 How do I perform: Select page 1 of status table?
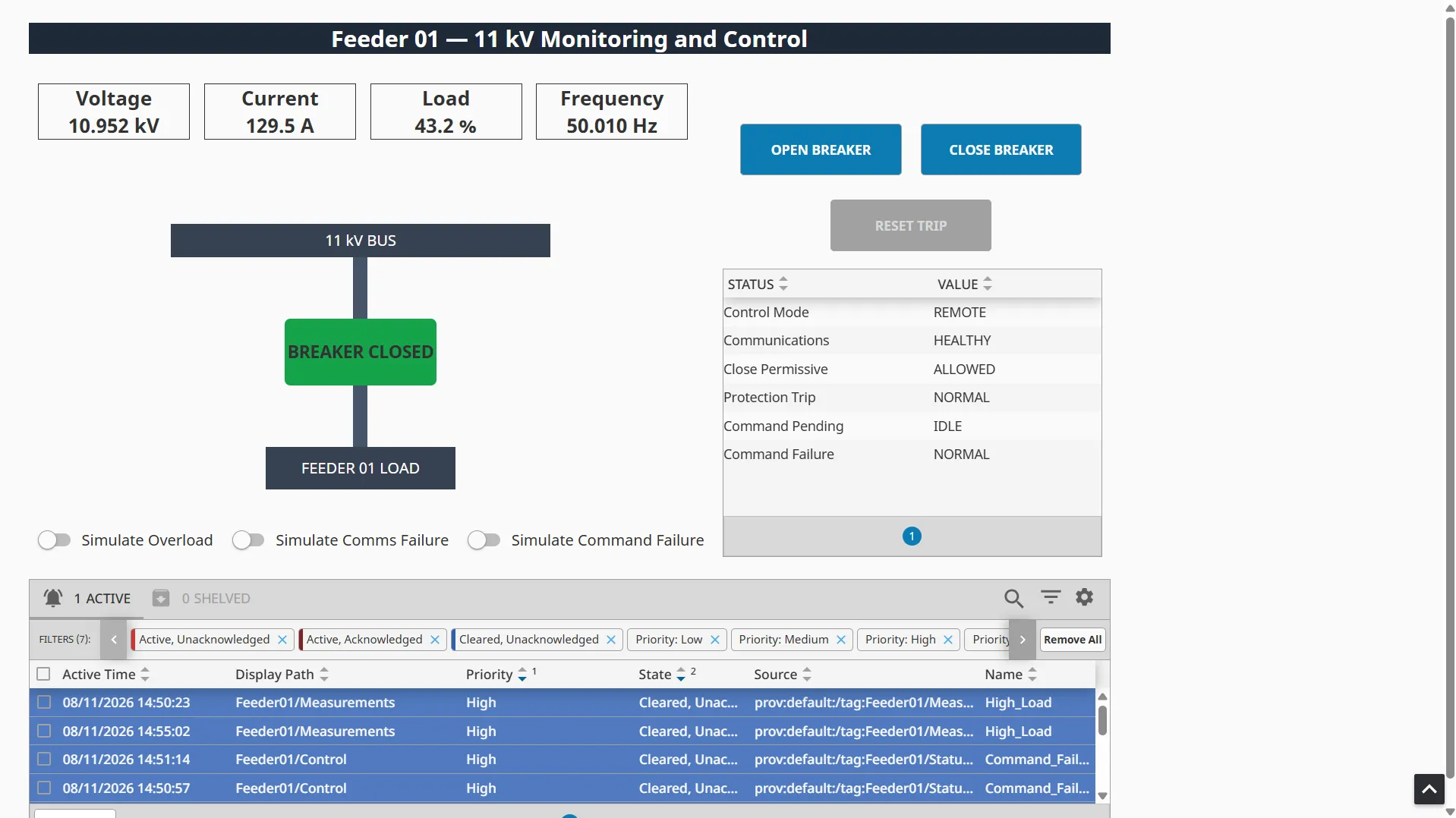click(912, 536)
